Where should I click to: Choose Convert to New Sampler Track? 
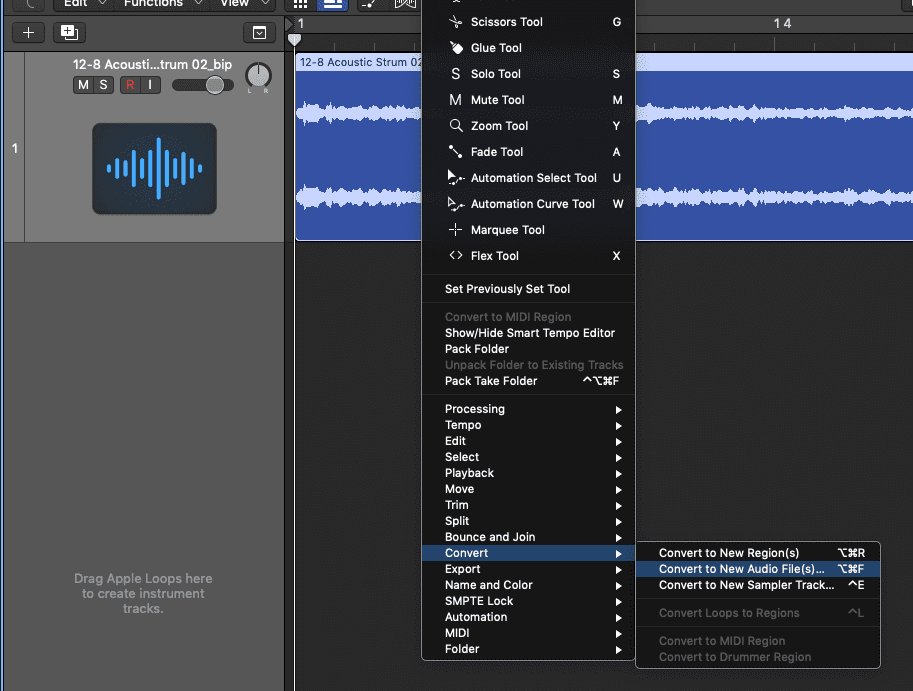coord(758,585)
